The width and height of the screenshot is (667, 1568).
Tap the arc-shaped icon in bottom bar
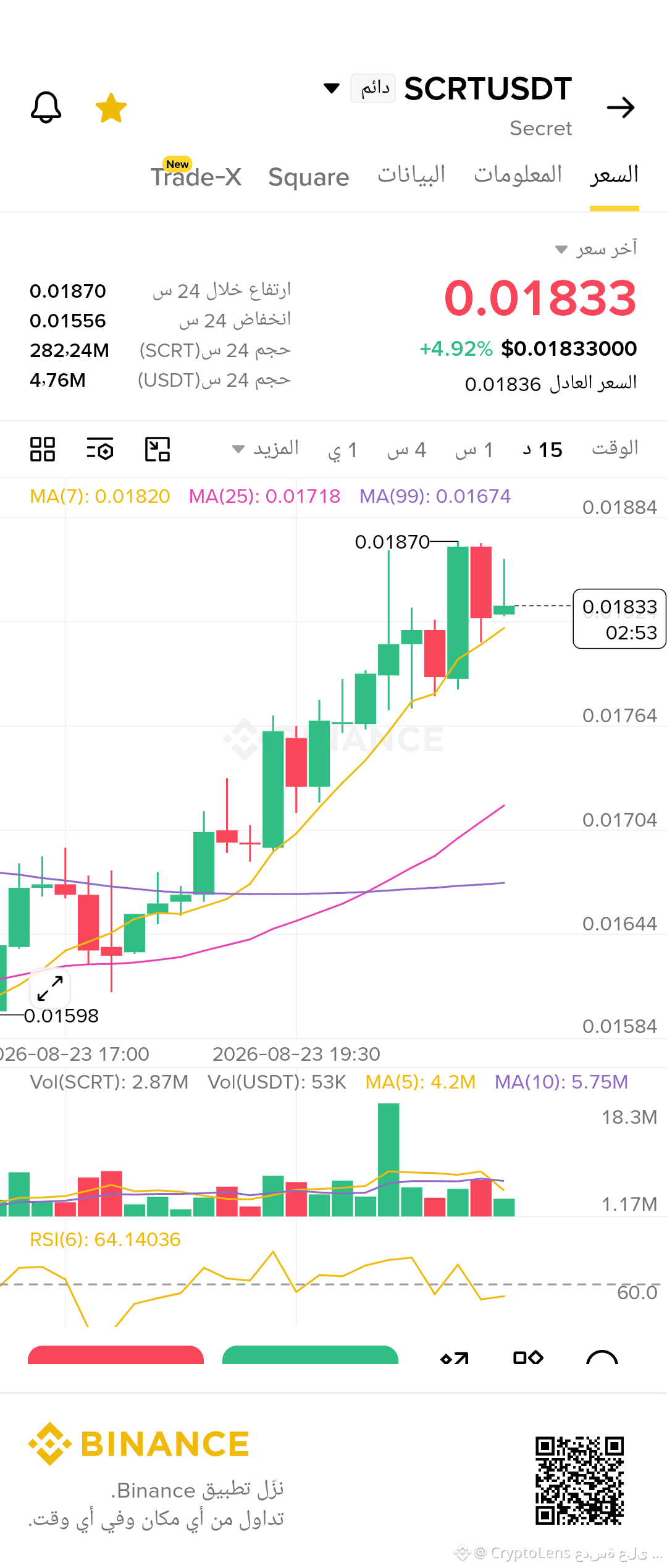click(602, 1357)
